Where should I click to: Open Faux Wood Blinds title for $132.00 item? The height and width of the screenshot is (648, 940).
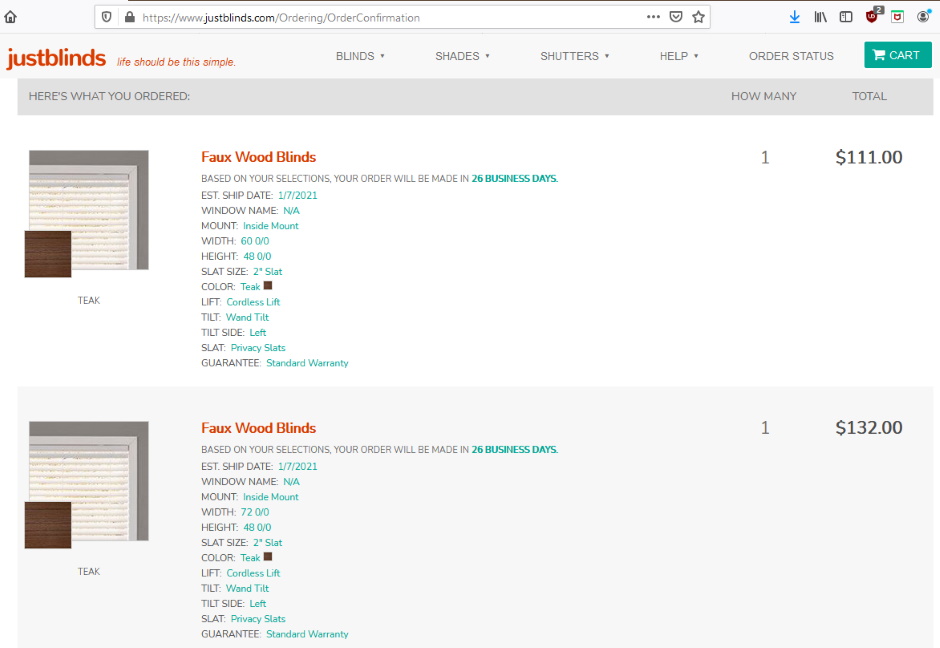(x=258, y=428)
